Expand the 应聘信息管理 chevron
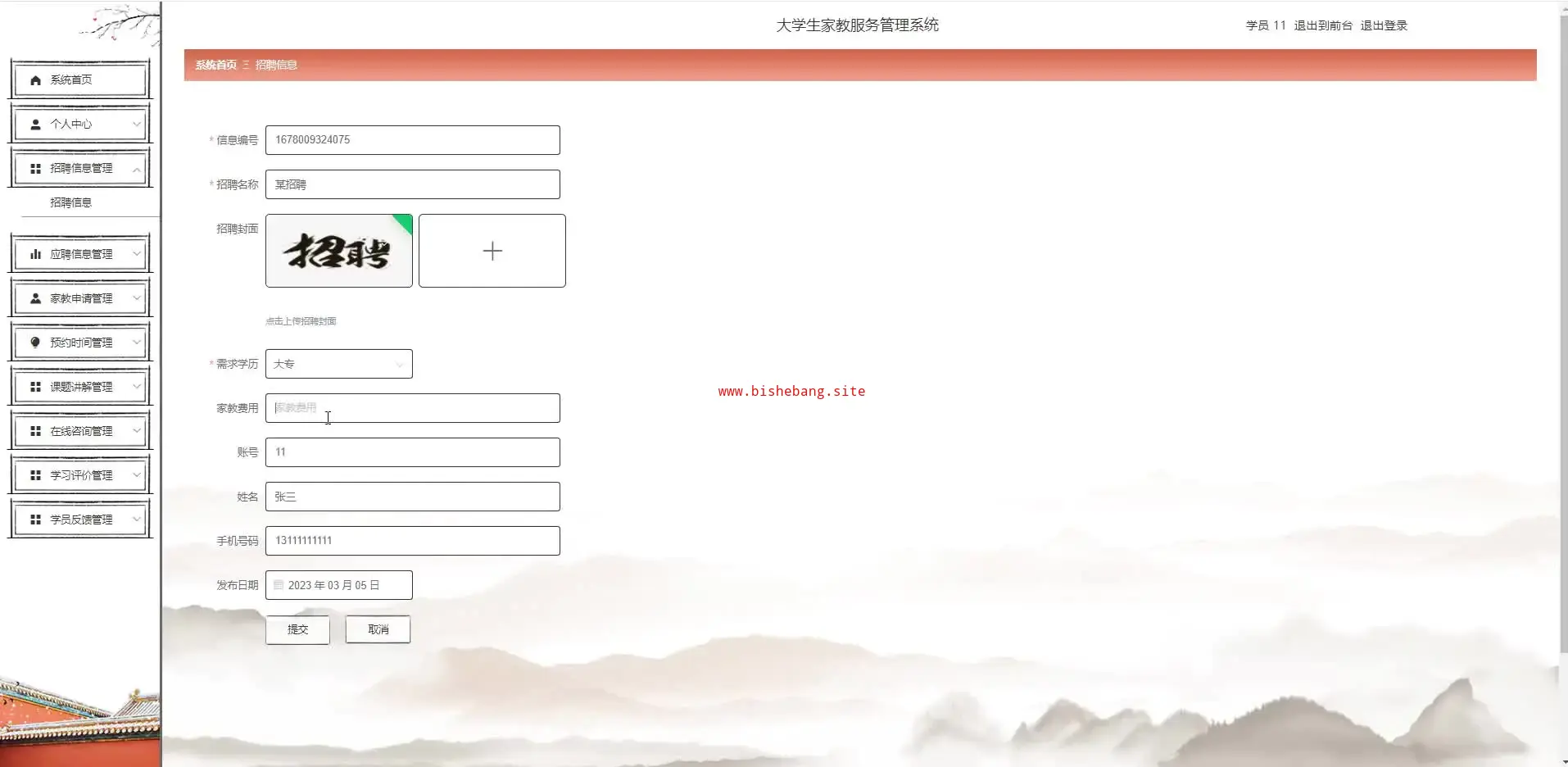This screenshot has height=767, width=1568. tap(137, 255)
